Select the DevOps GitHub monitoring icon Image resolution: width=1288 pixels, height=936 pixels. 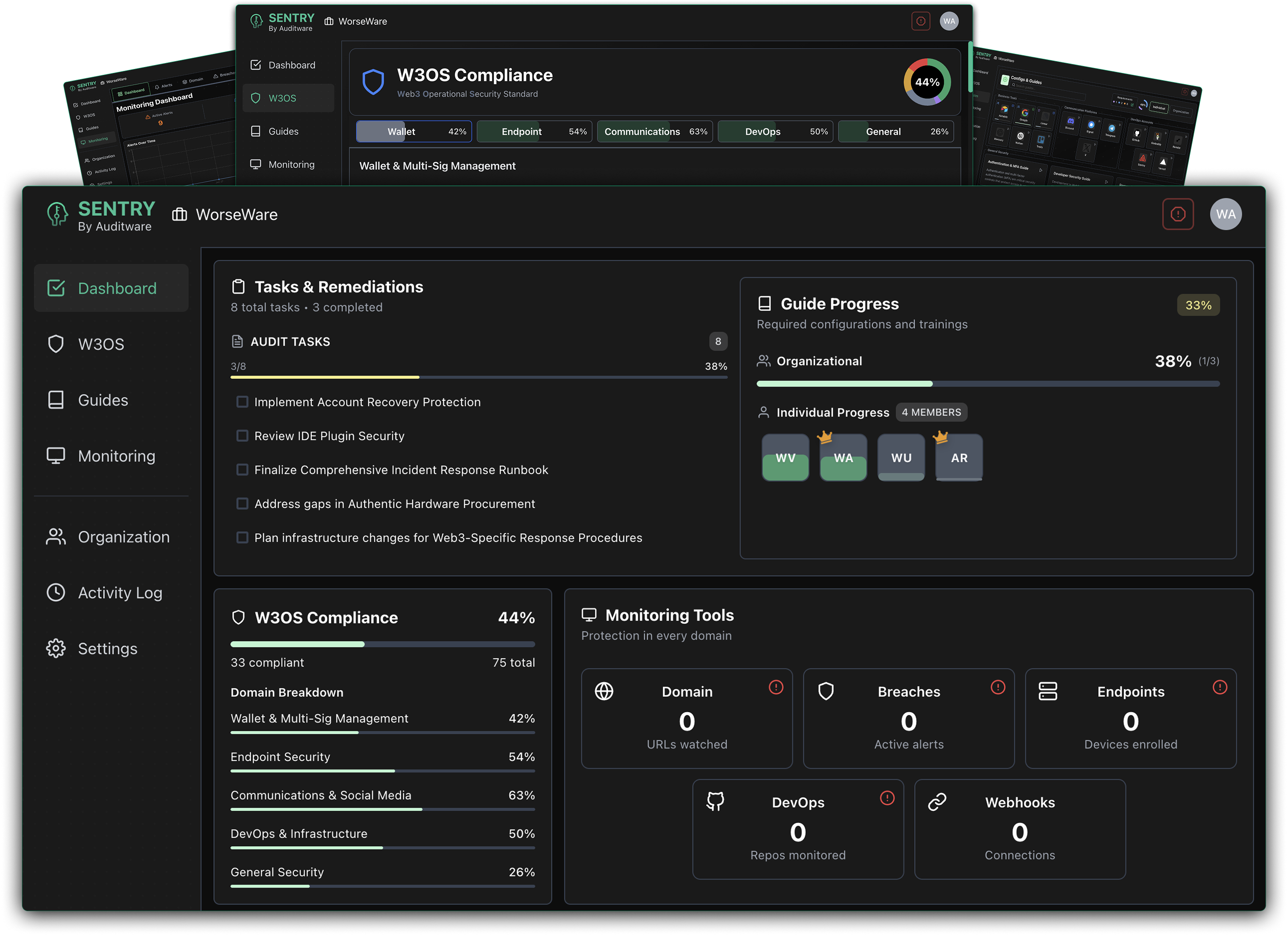click(x=716, y=802)
